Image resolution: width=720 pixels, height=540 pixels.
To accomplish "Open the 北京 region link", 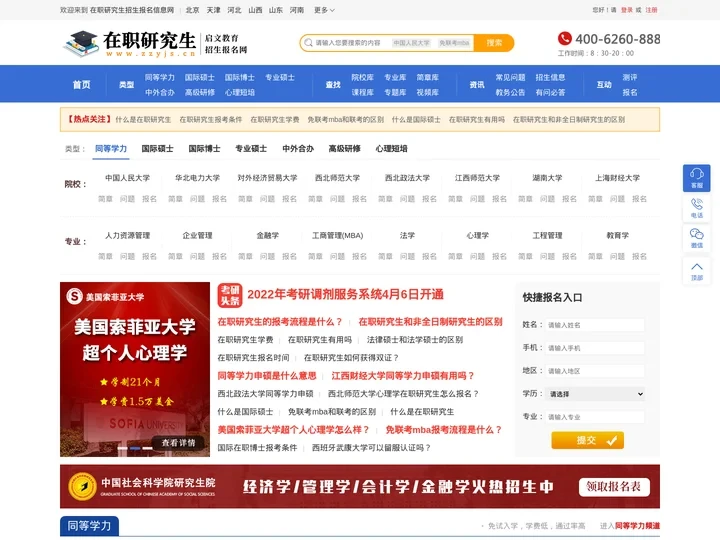I will click(192, 10).
